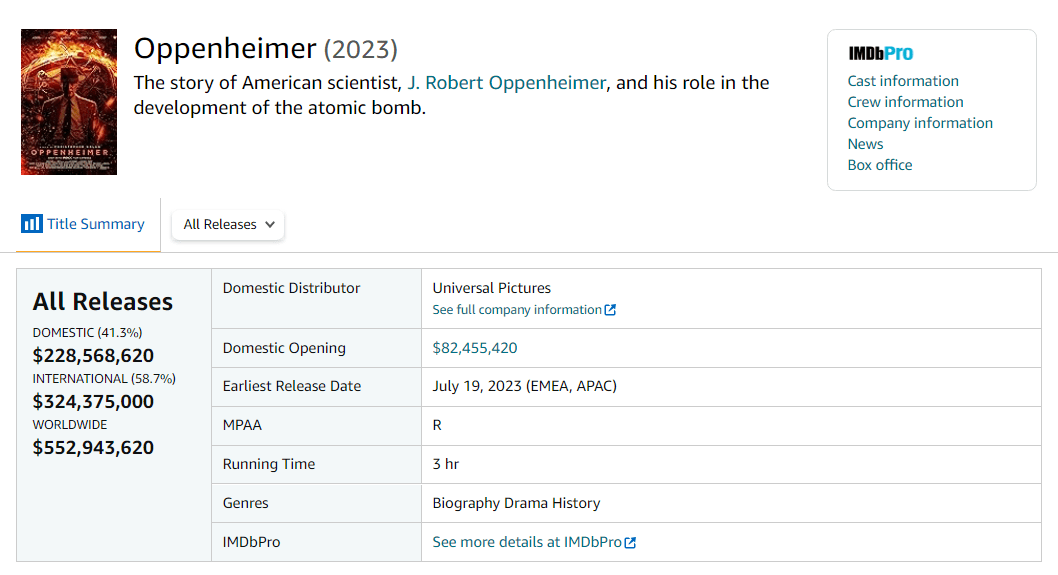Screen dimensions: 1058x575
Task: Go to Crew information
Action: pos(905,102)
